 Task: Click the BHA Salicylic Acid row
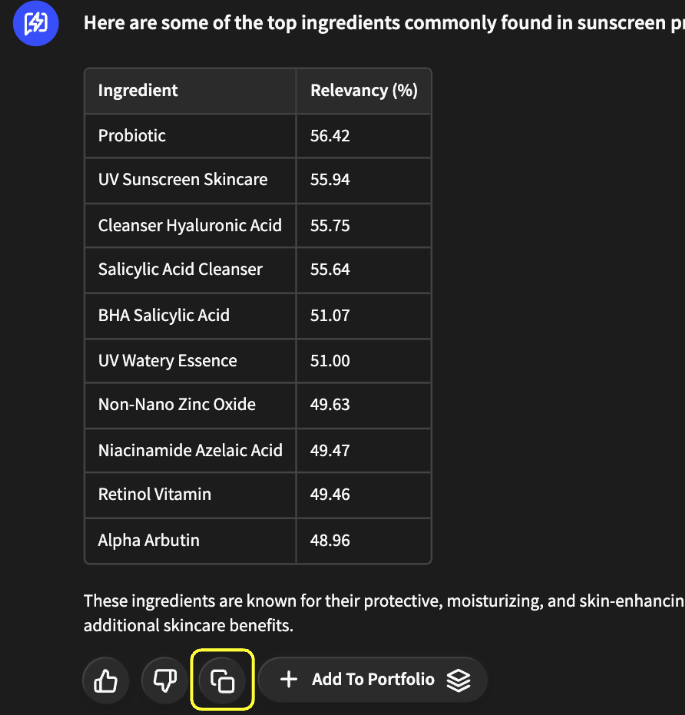click(x=164, y=316)
